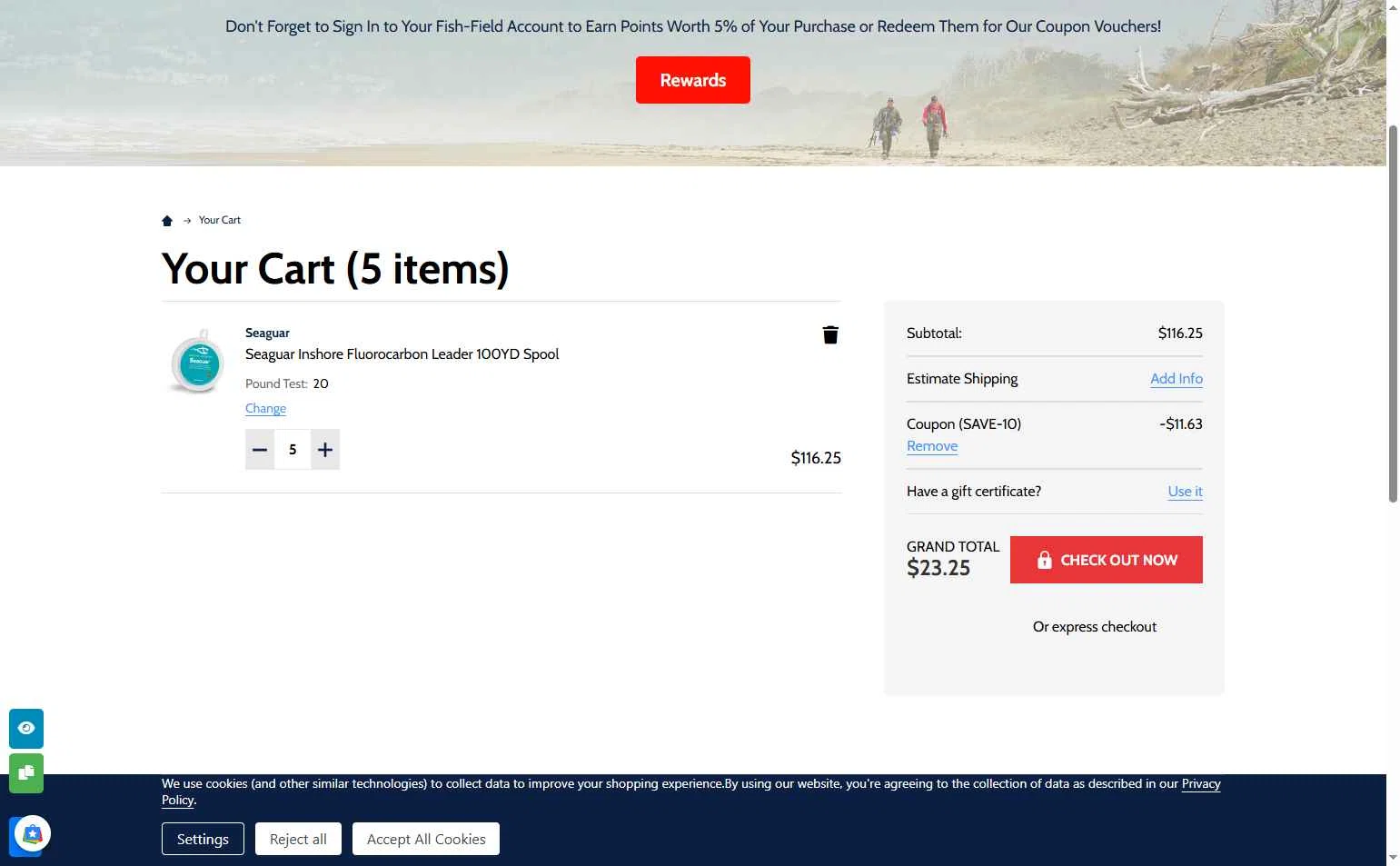The height and width of the screenshot is (866, 1400).
Task: Increase quantity with the plus button
Action: [325, 450]
